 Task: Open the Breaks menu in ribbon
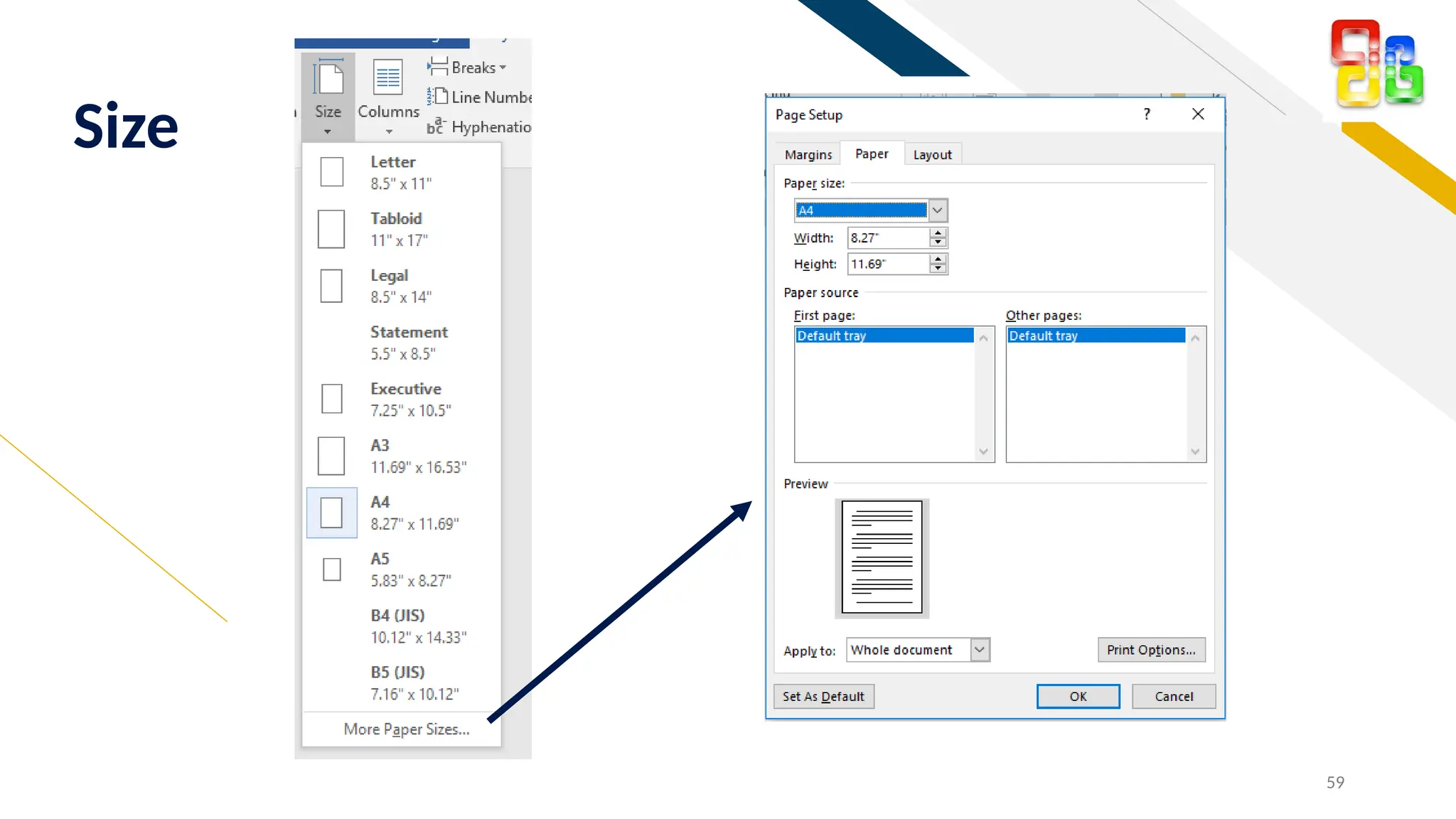click(467, 68)
